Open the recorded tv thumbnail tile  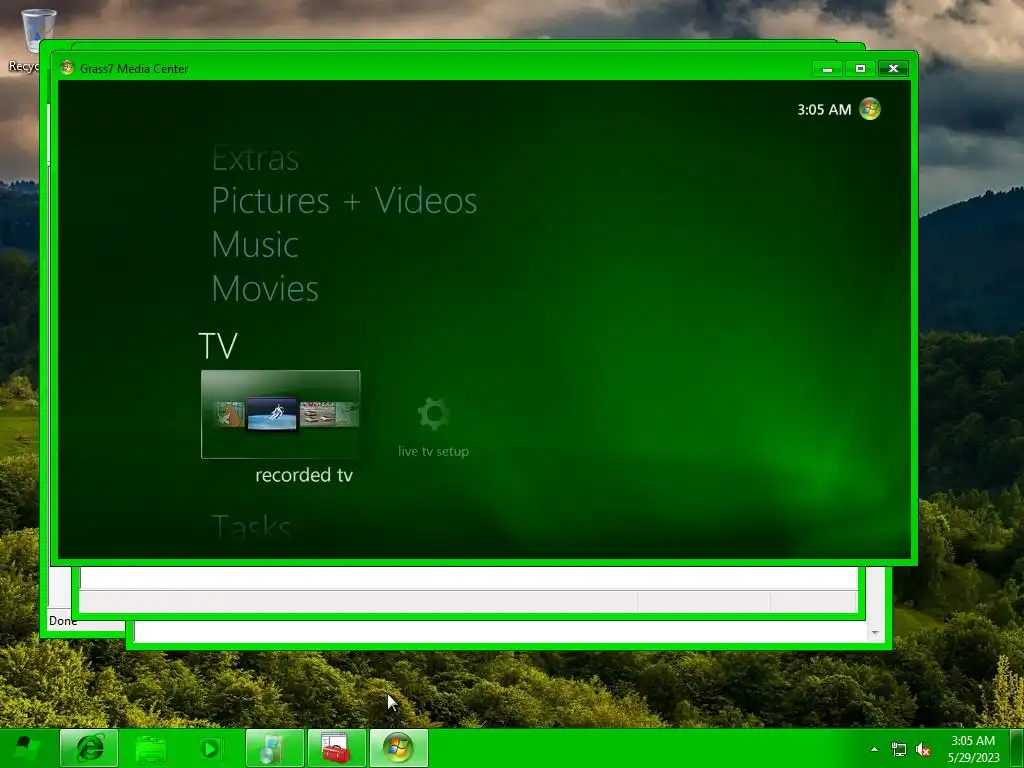[x=281, y=414]
